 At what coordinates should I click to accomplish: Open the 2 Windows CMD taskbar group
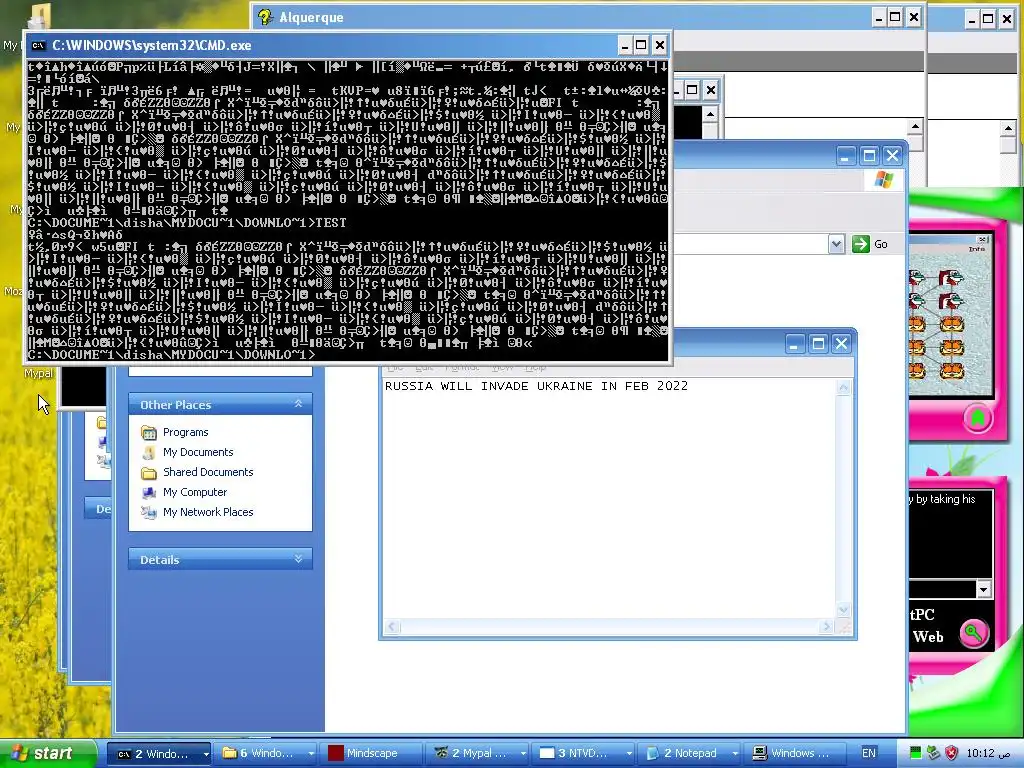pos(159,753)
